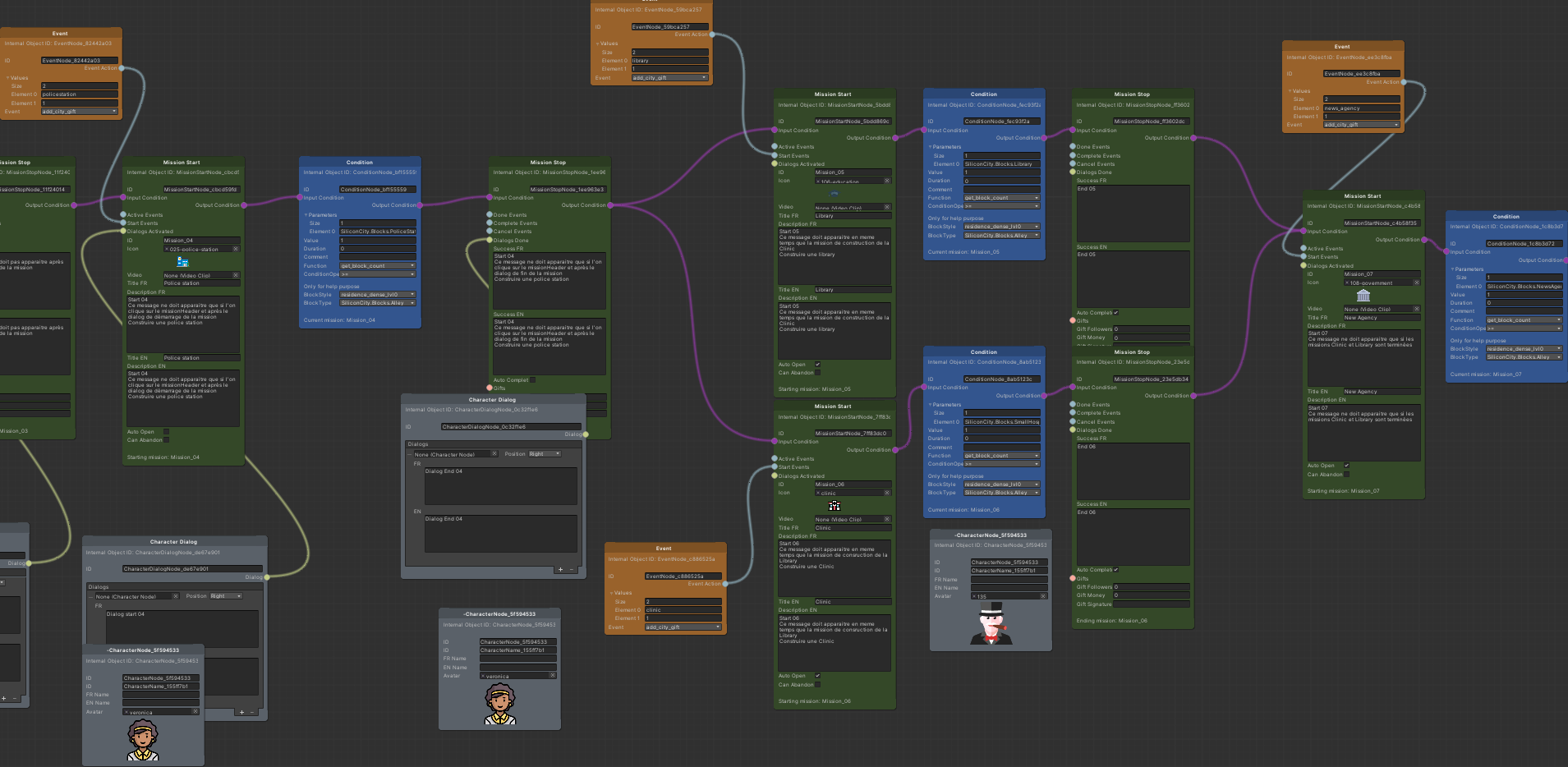The width and height of the screenshot is (1568, 767).
Task: Open object picker for Mission_07 Video clip field
Action: (x=1416, y=309)
